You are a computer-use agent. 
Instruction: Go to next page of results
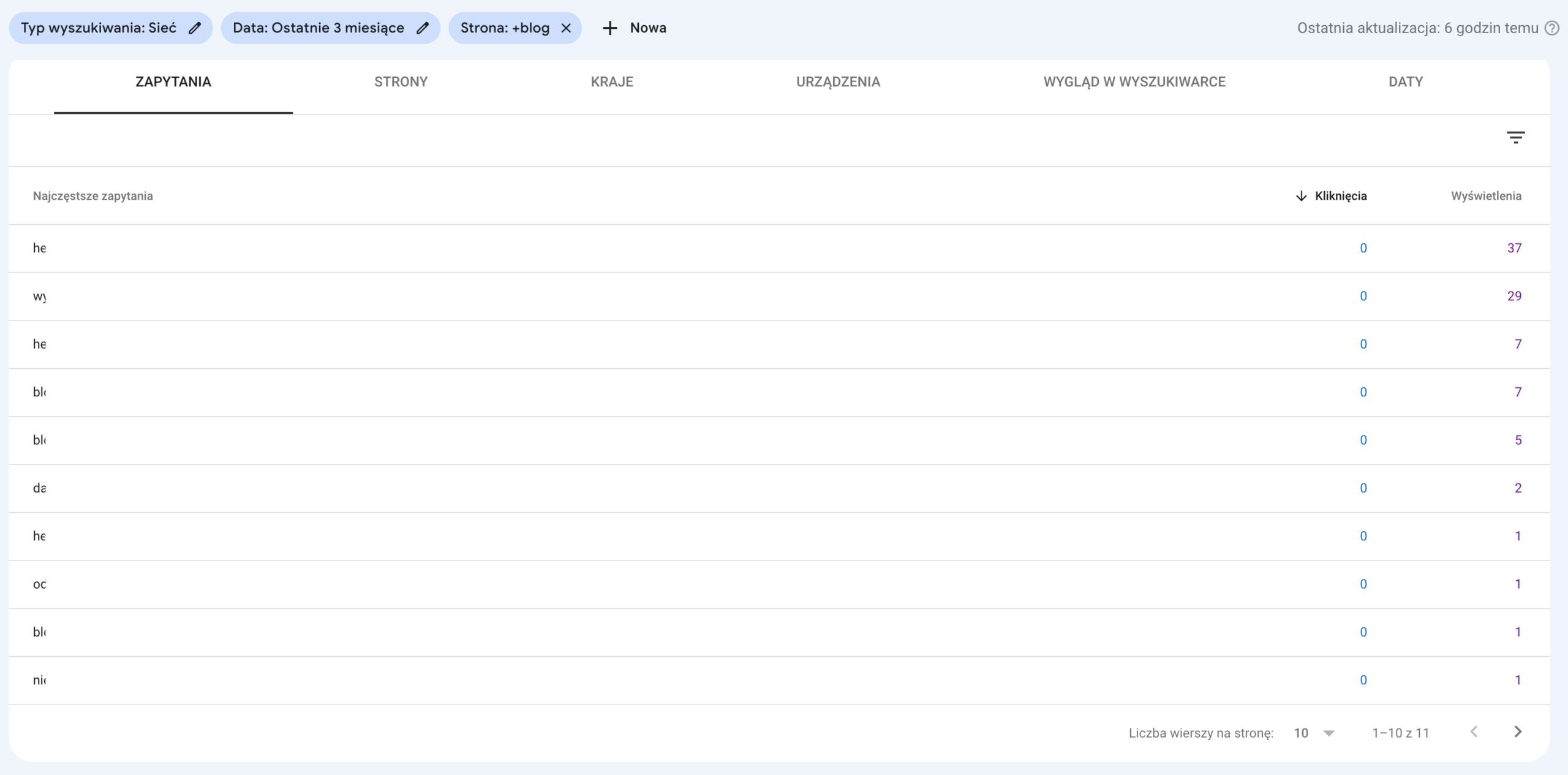coord(1518,732)
